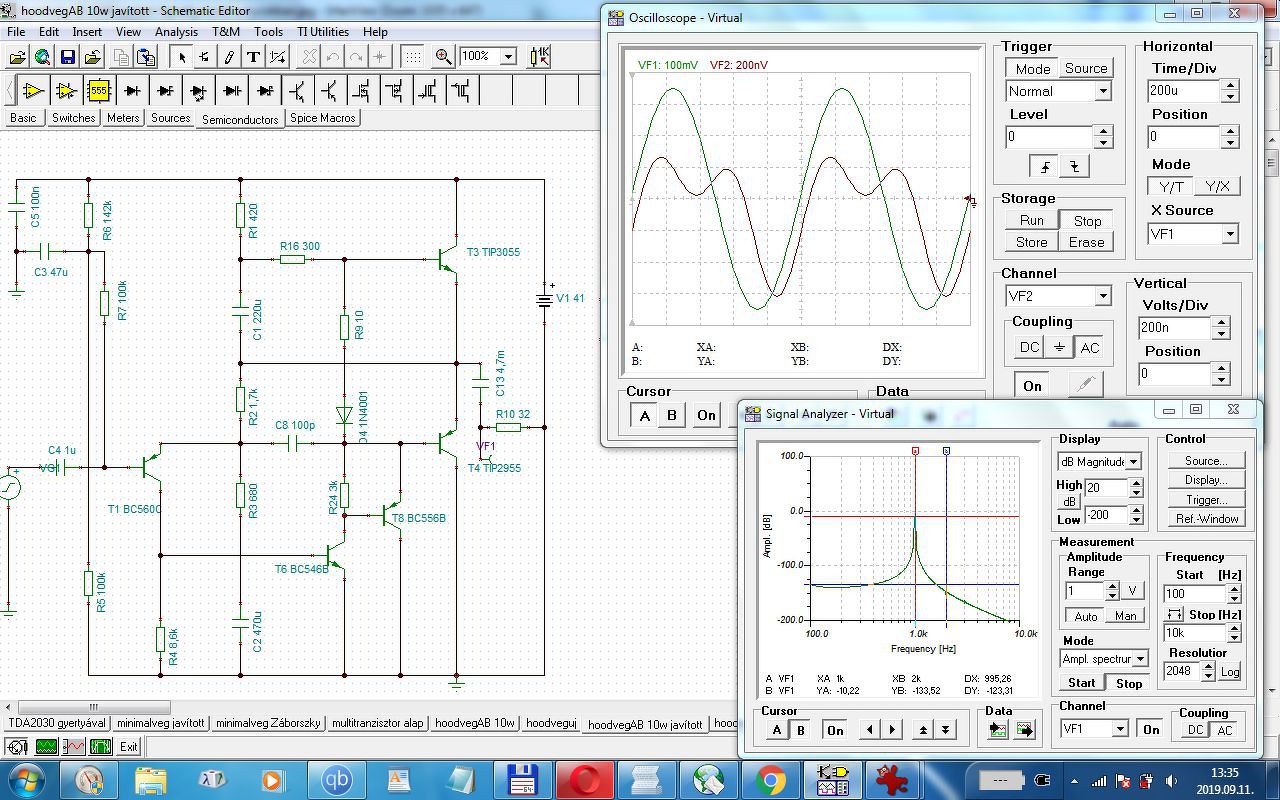Pick the op-amp component in toolbar

(x=33, y=91)
